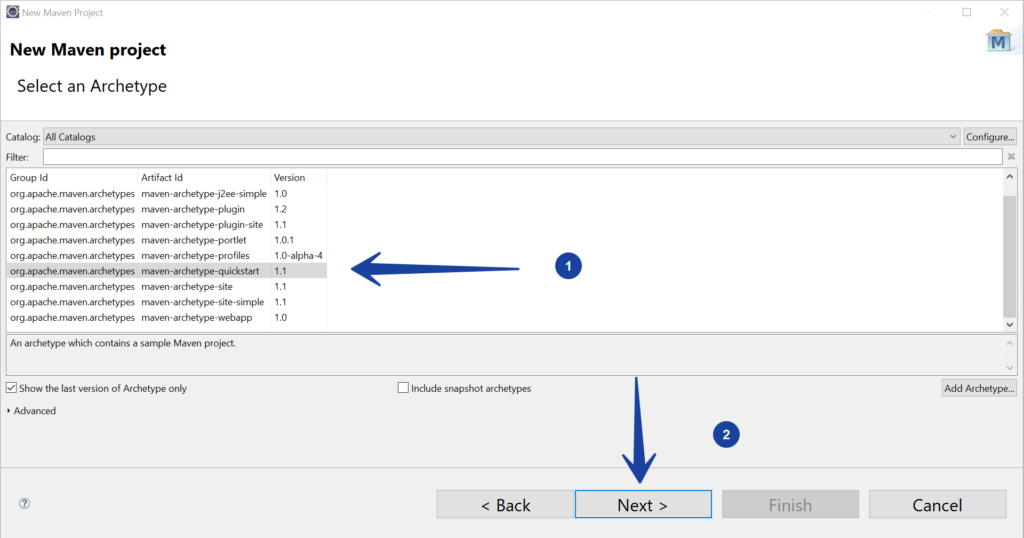Click archetype list scroll up arrow
1024x538 pixels.
[1010, 176]
